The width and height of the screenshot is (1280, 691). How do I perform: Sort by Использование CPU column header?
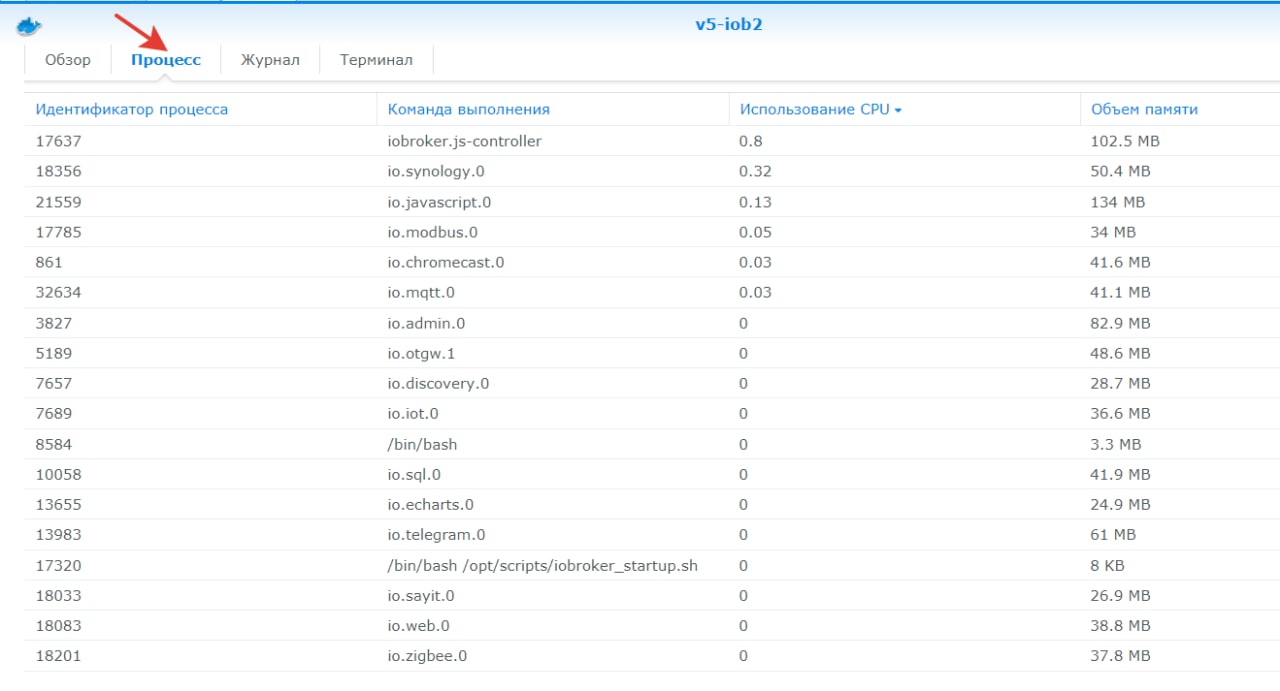[814, 110]
